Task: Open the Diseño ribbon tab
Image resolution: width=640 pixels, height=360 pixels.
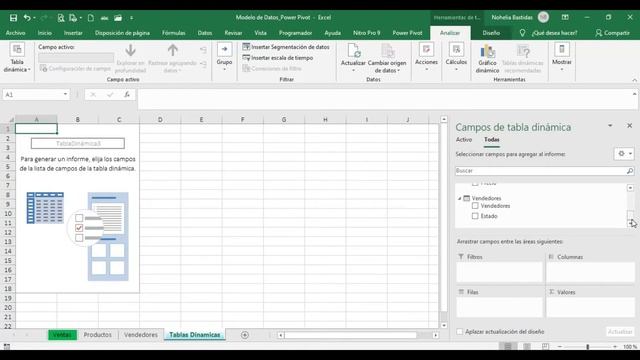Action: pyautogui.click(x=491, y=33)
